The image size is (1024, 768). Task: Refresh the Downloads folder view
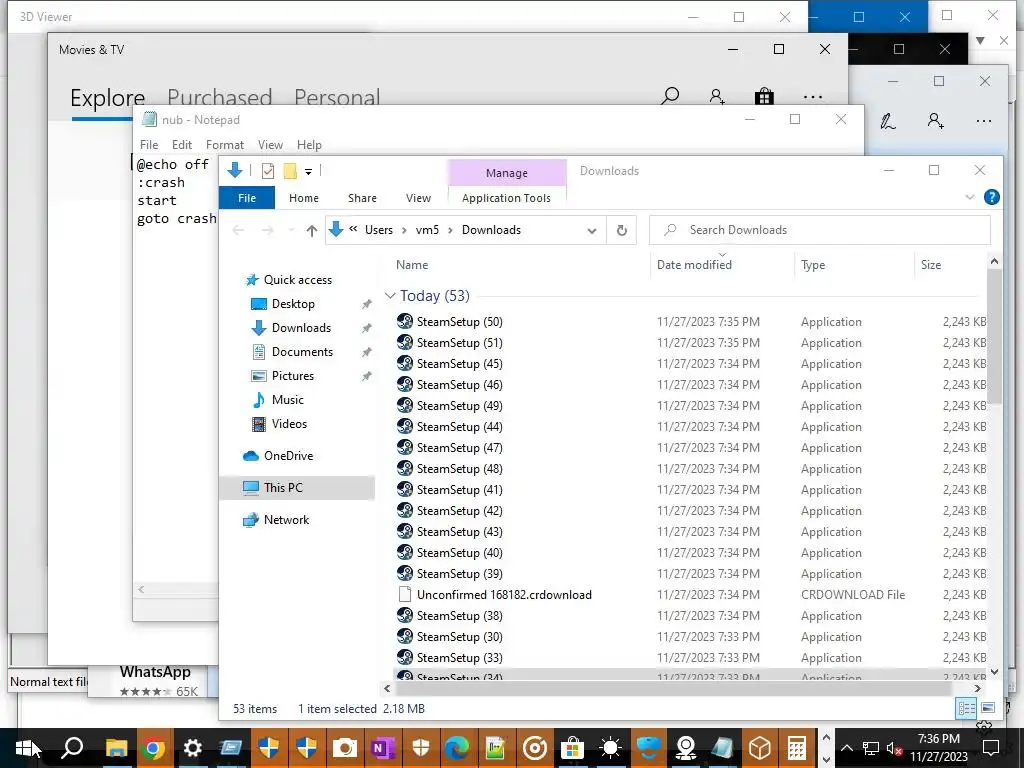click(x=622, y=230)
